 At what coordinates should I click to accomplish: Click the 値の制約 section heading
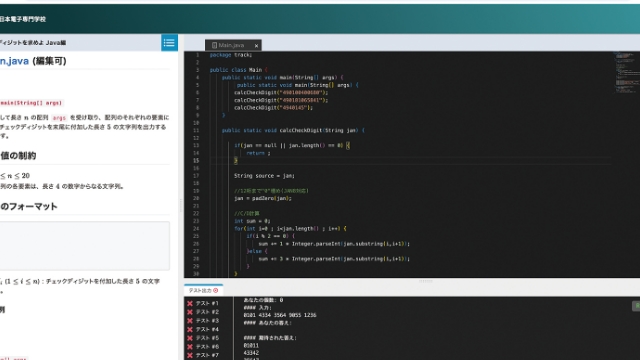click(18, 156)
